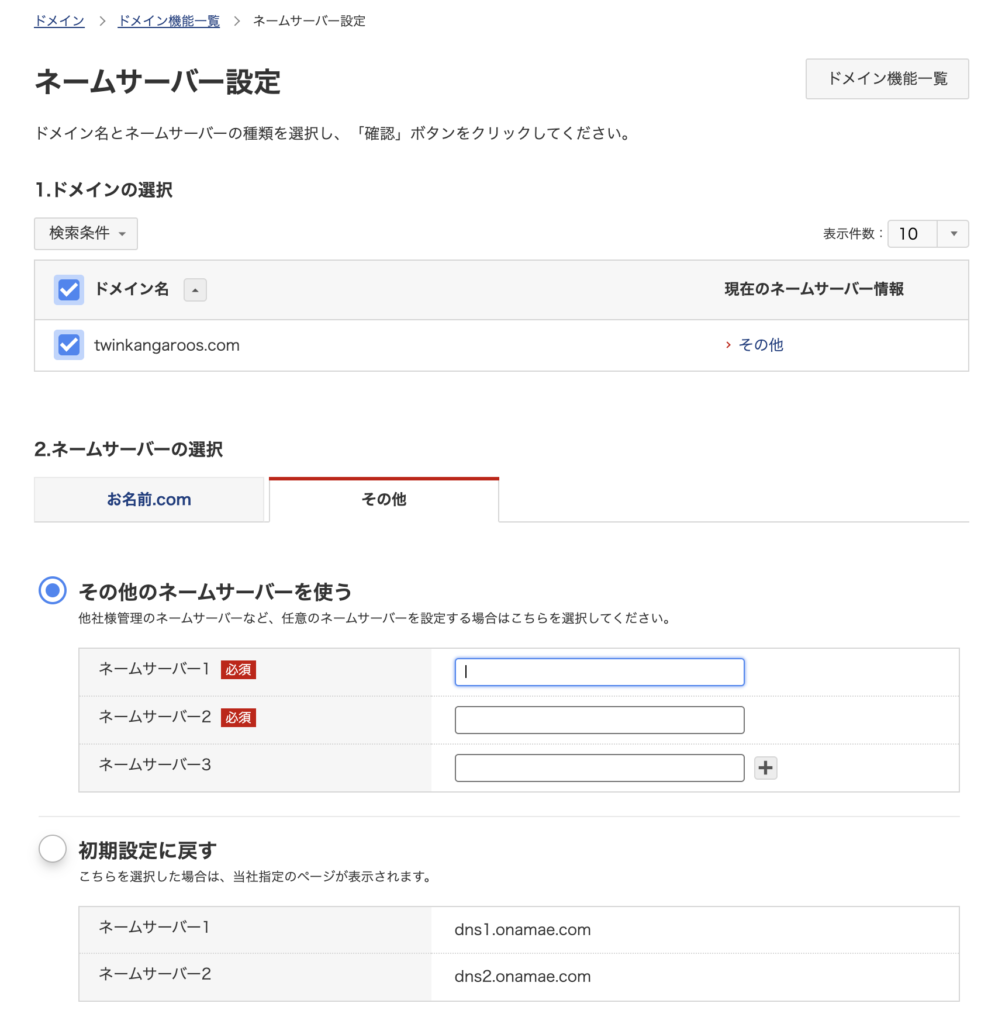The image size is (981, 1024).
Task: Click into the ネームサーバー2 input field
Action: tap(600, 720)
